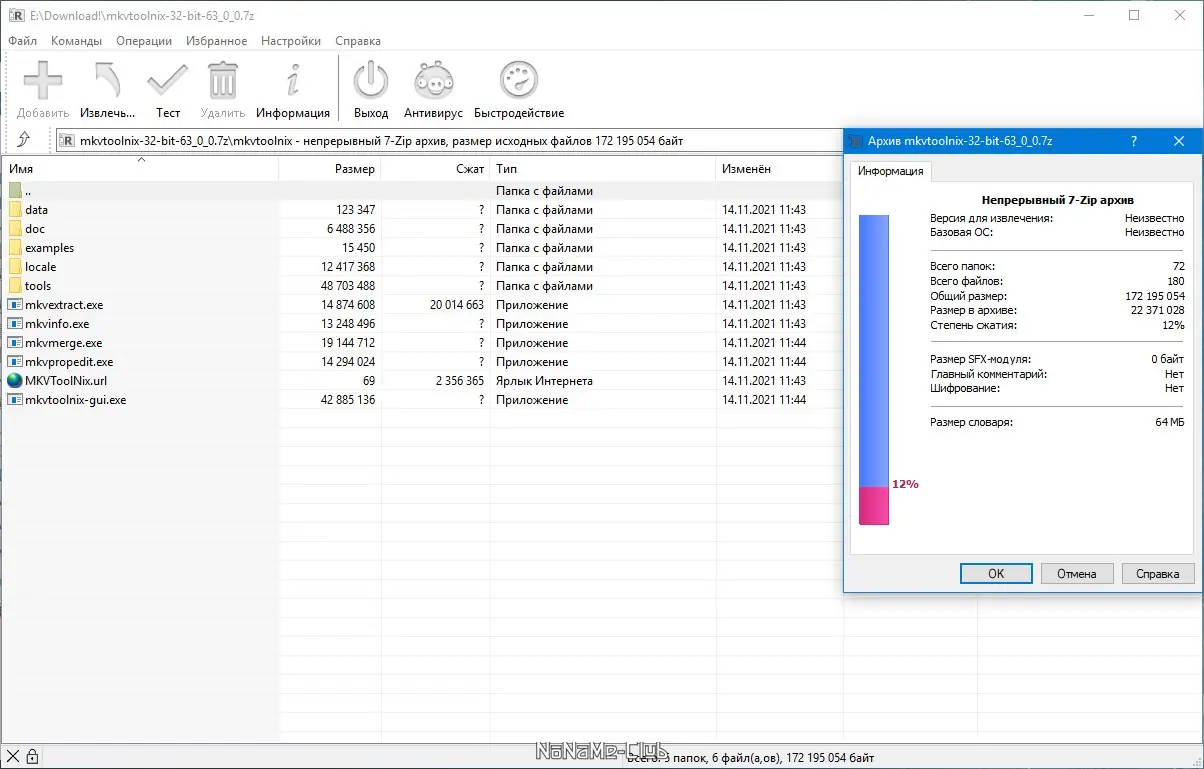The image size is (1204, 769).
Task: Click the Test (Тест) checkmark icon
Action: (x=167, y=80)
